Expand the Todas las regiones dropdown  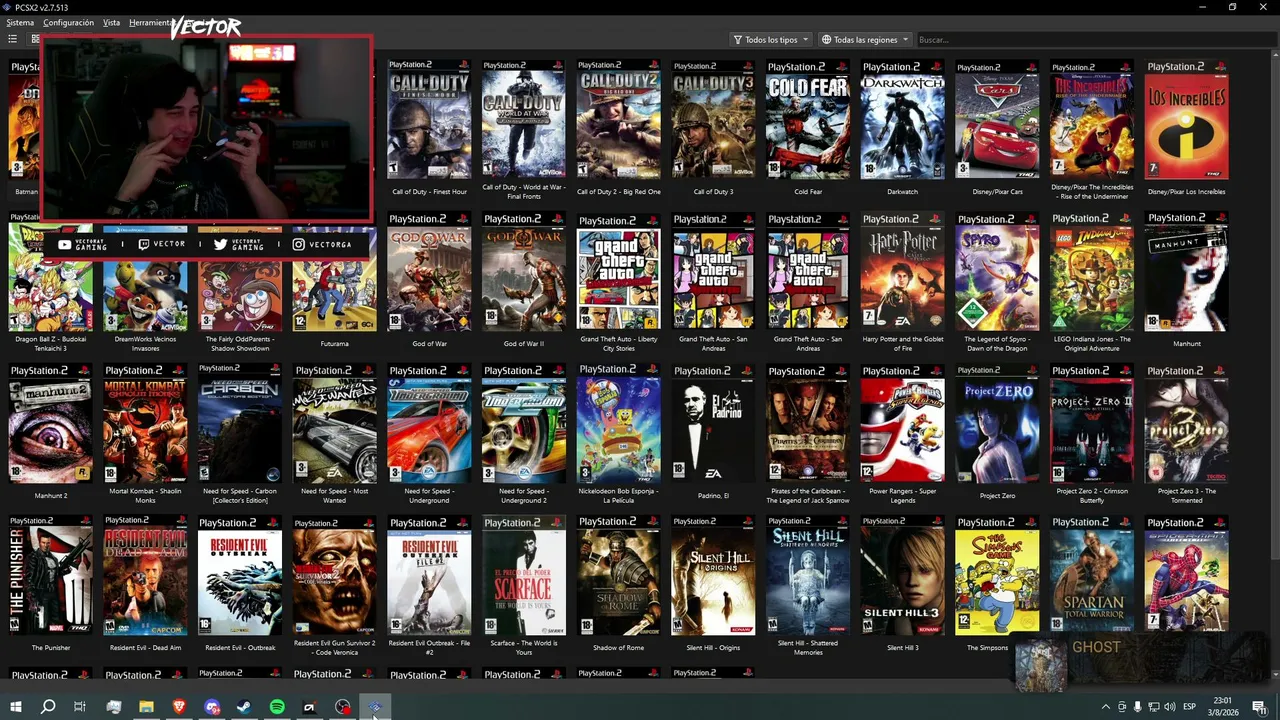tap(865, 39)
